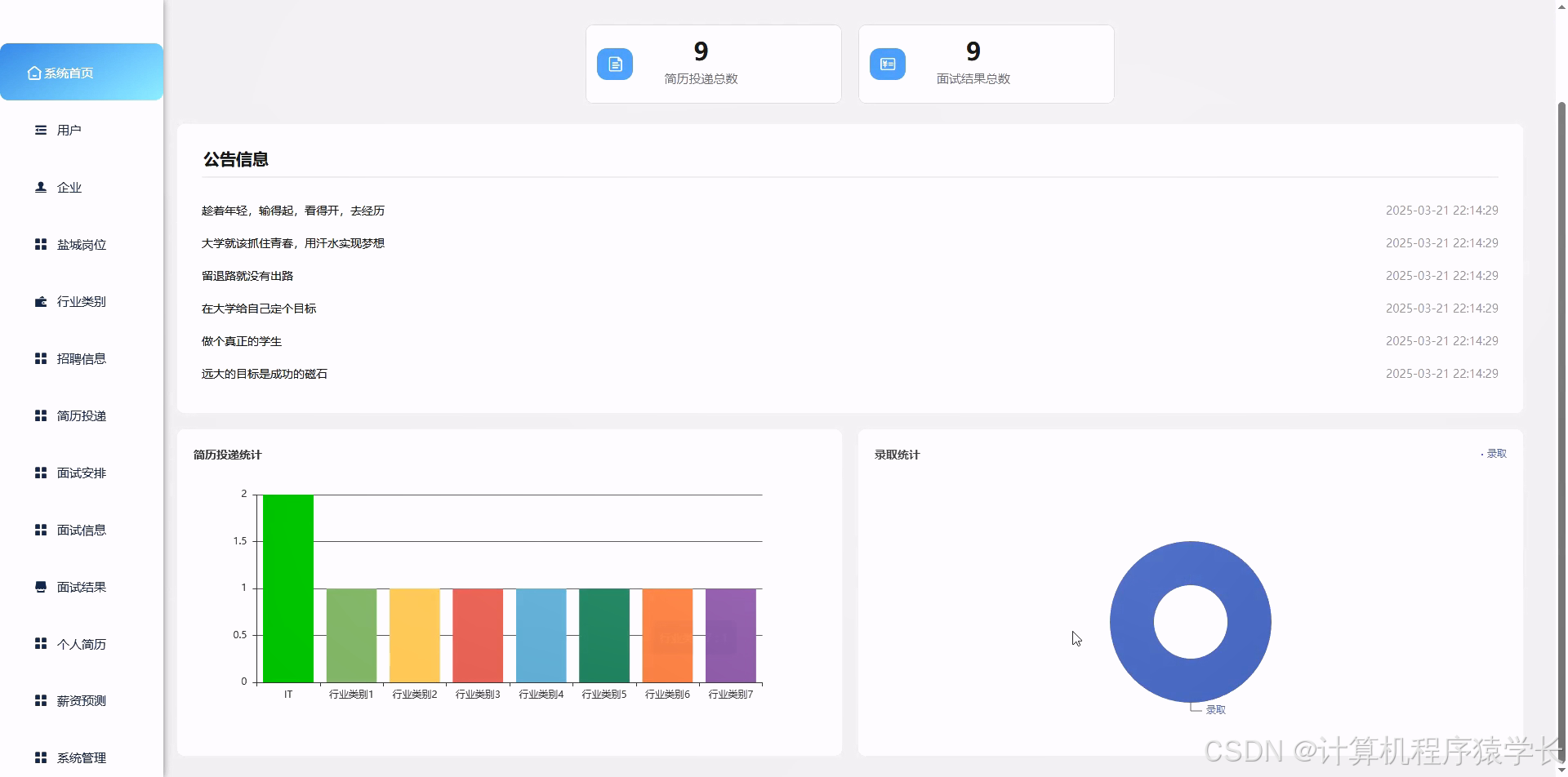This screenshot has width=1568, height=777.
Task: Go to 面试结果 in the sidebar
Action: coord(82,587)
